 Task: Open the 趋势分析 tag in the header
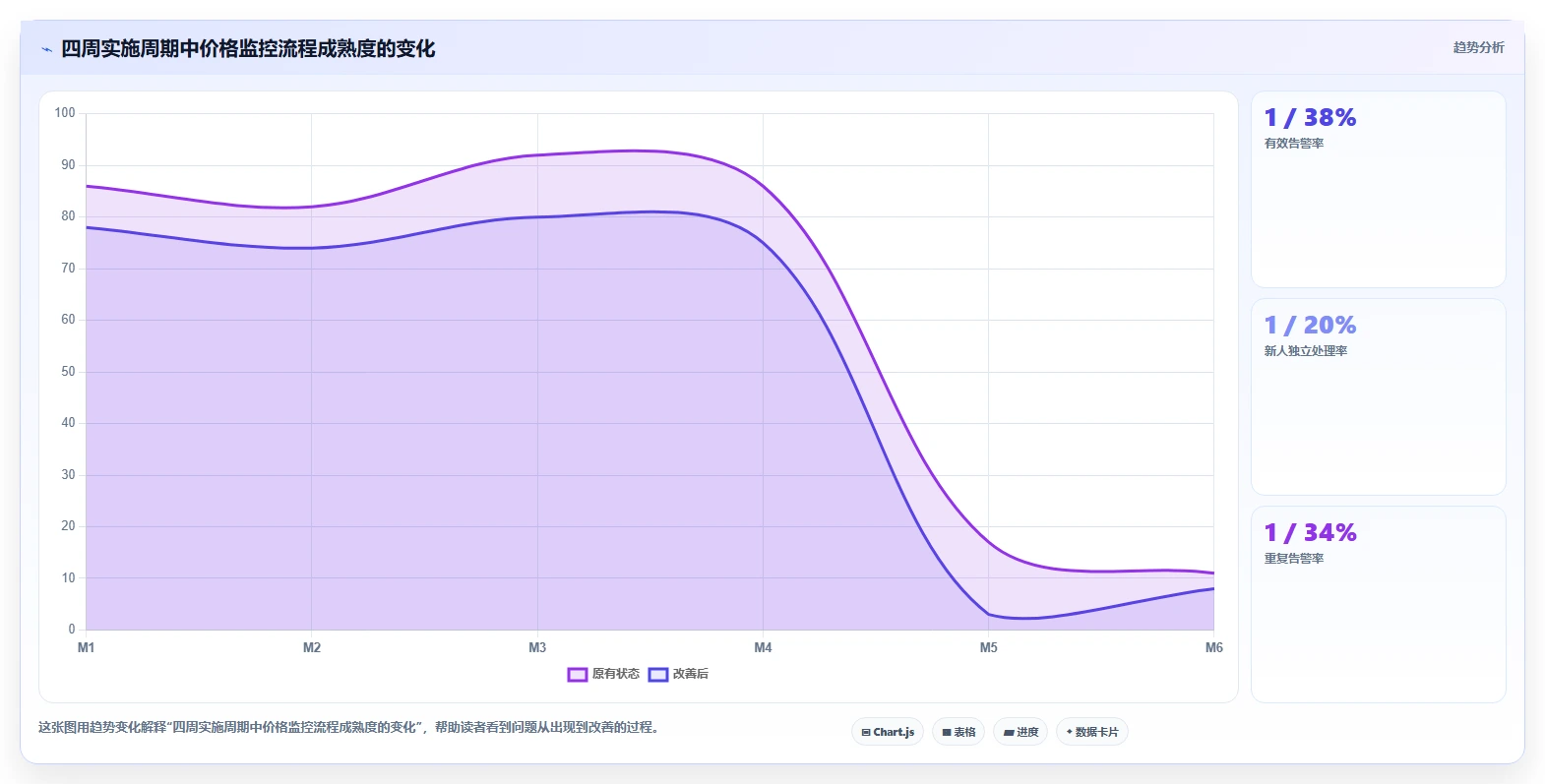pyautogui.click(x=1478, y=47)
